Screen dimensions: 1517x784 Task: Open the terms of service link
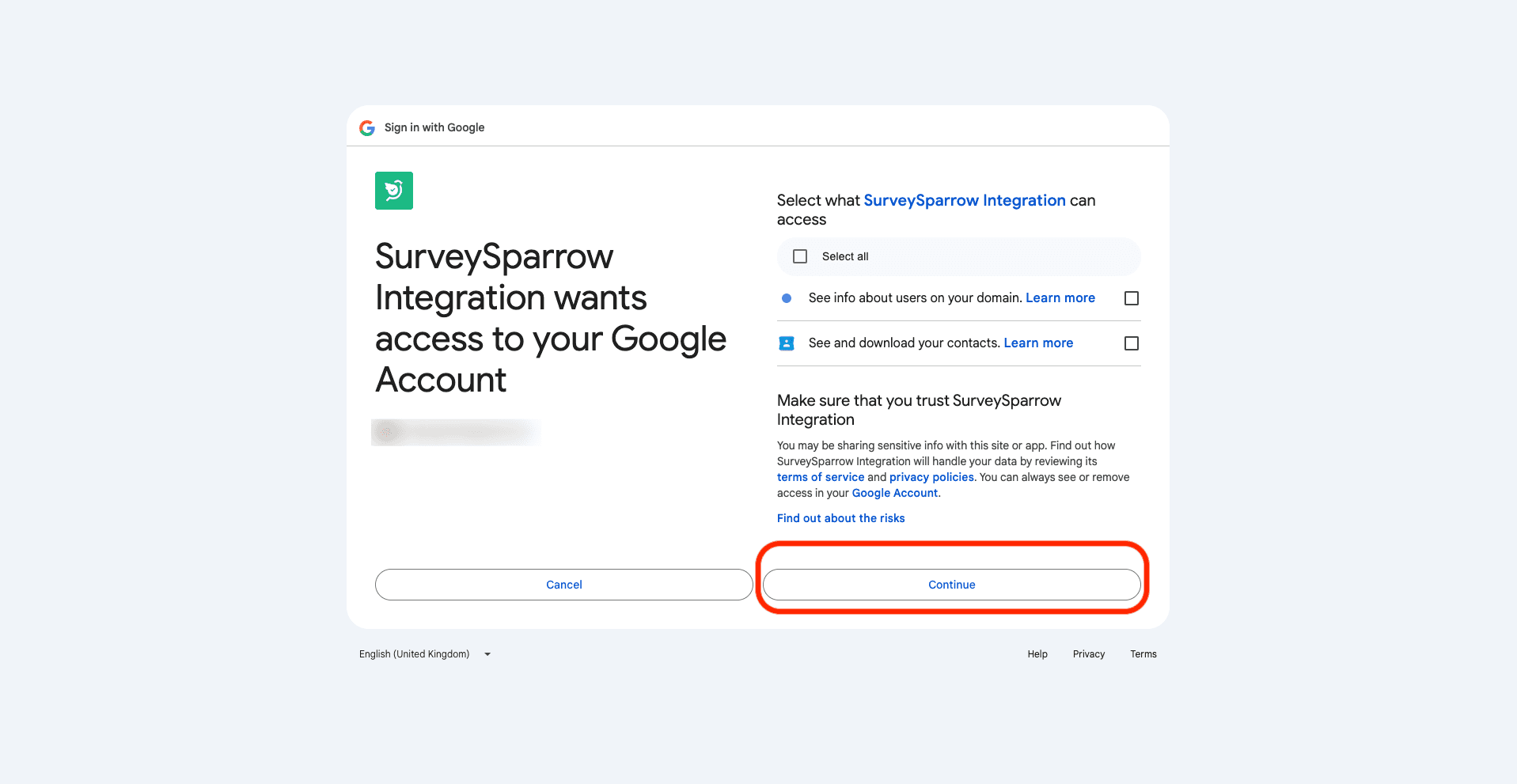[820, 477]
